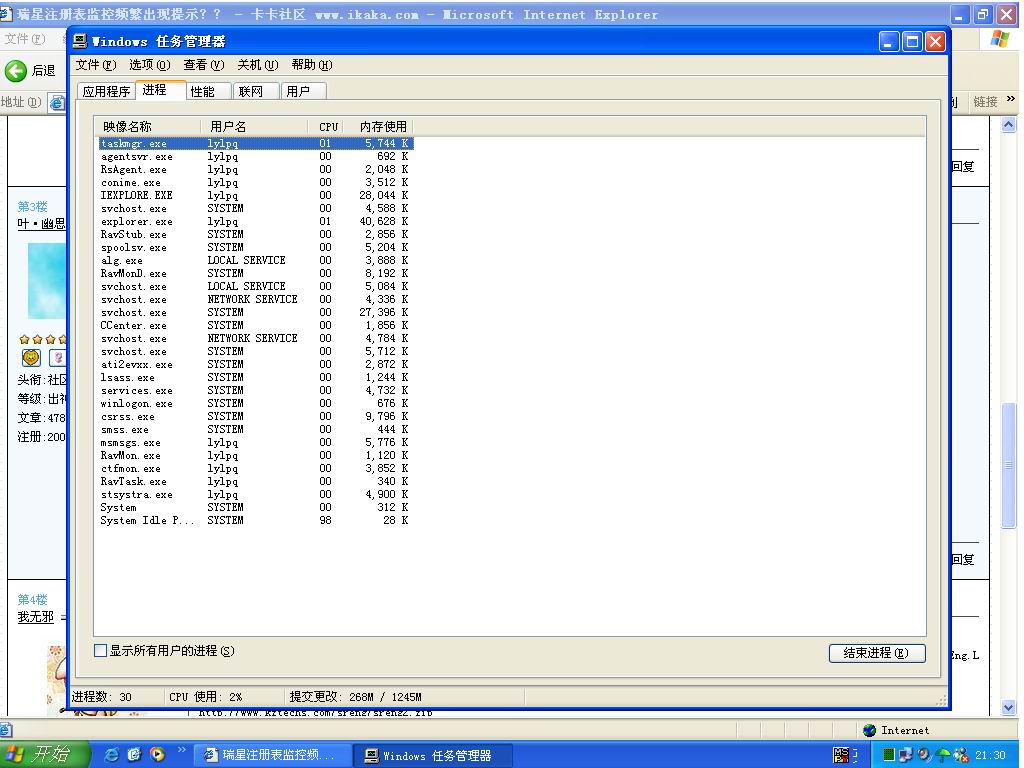Viewport: 1024px width, 768px height.
Task: Select the csrss.exe process row
Action: tap(255, 417)
